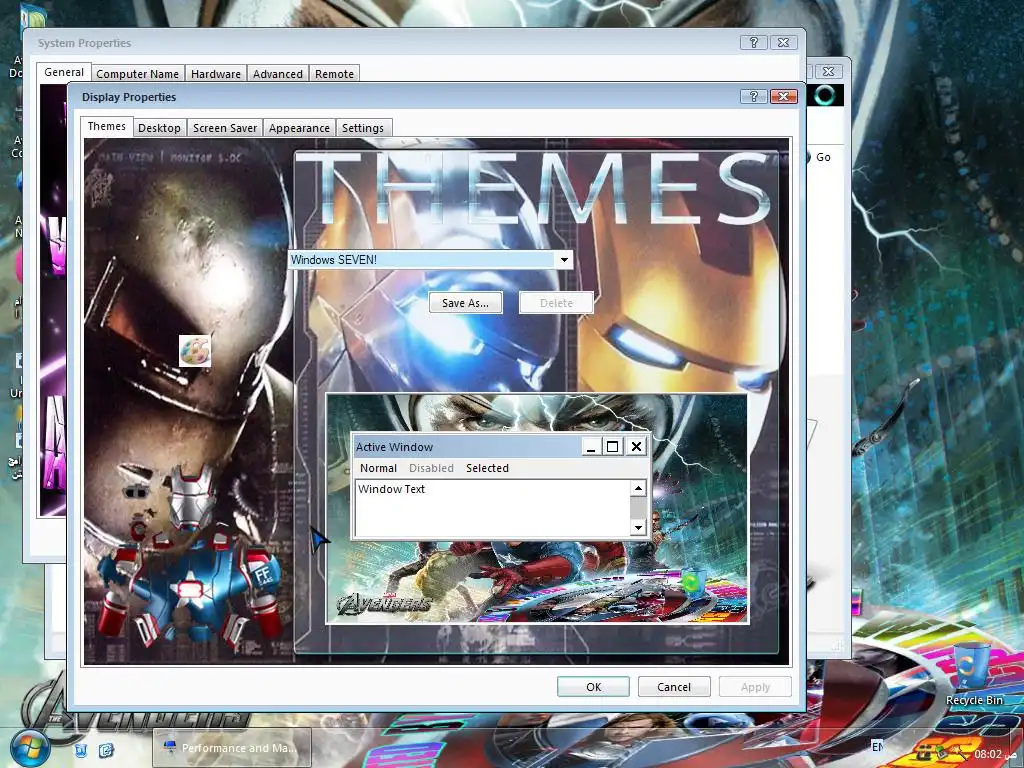
Task: Click the Disabled menu item in the sample window
Action: (x=431, y=468)
